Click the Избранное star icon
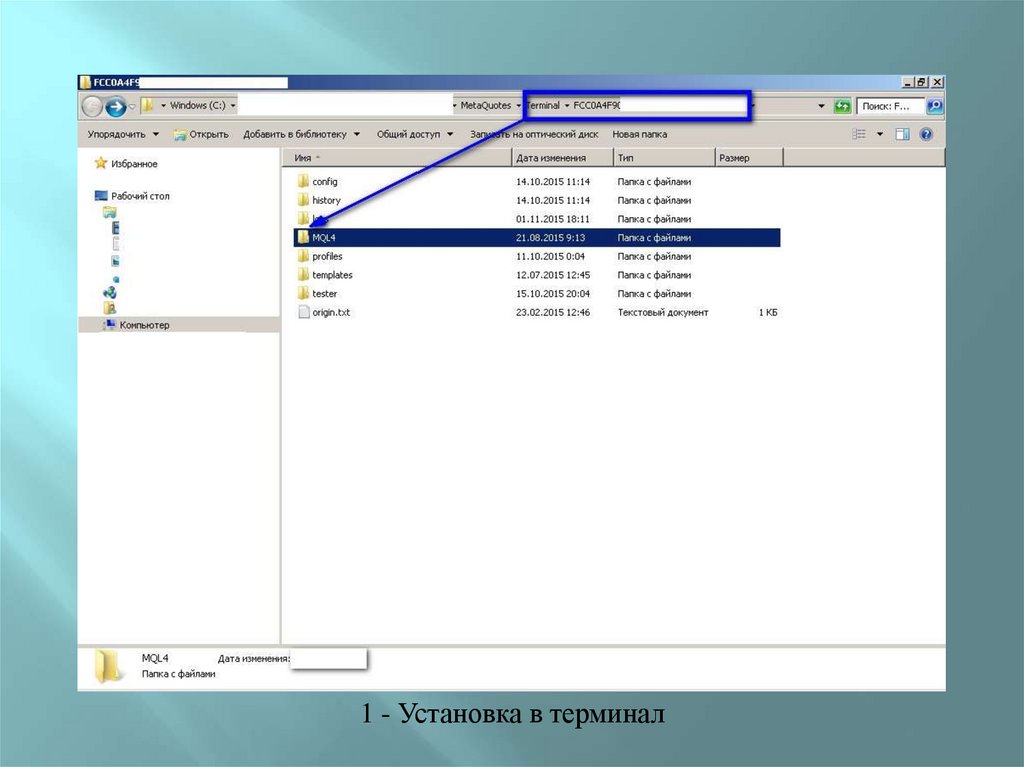Image resolution: width=1024 pixels, height=767 pixels. 101,163
